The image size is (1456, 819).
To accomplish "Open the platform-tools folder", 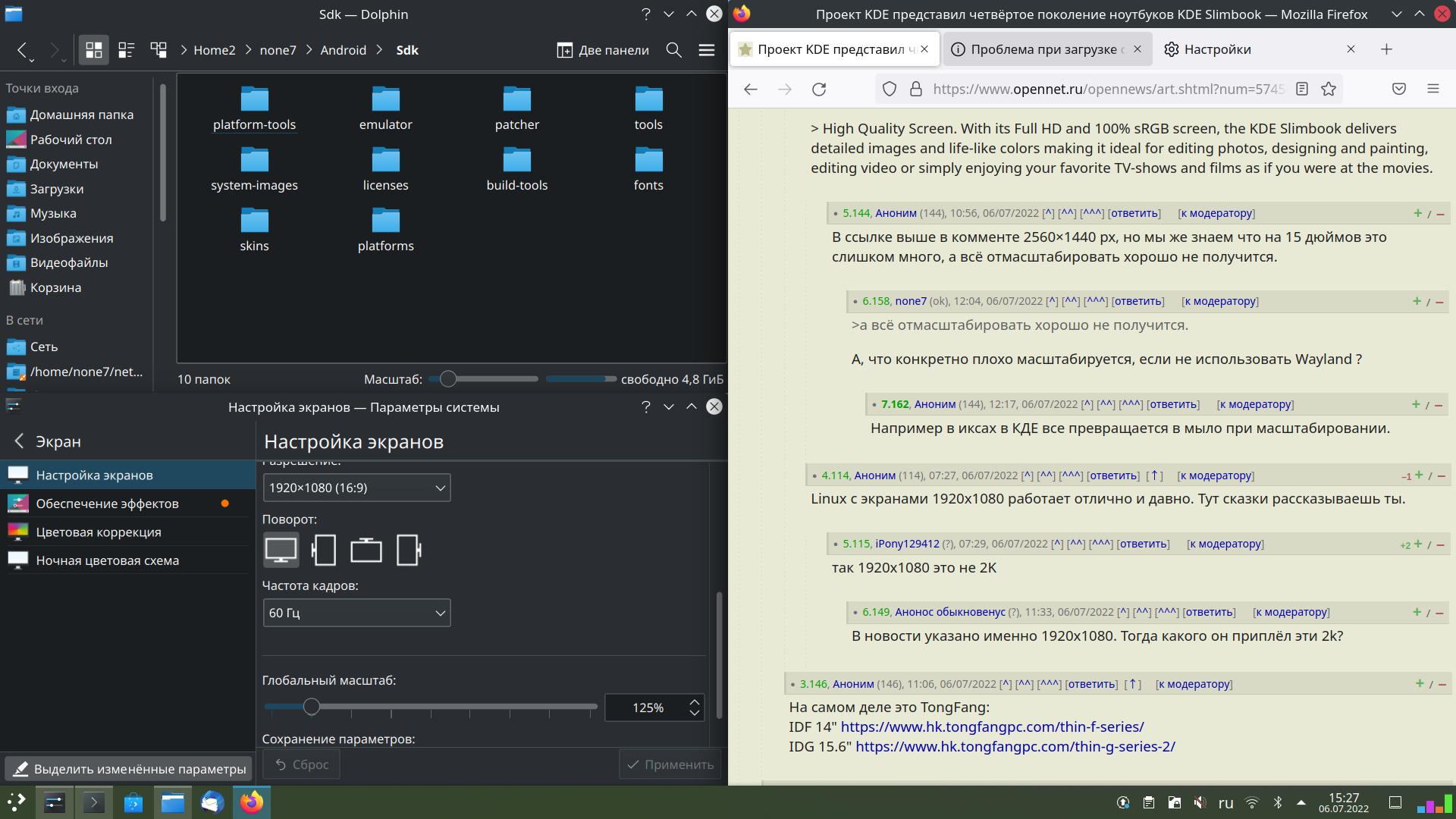I will [254, 109].
